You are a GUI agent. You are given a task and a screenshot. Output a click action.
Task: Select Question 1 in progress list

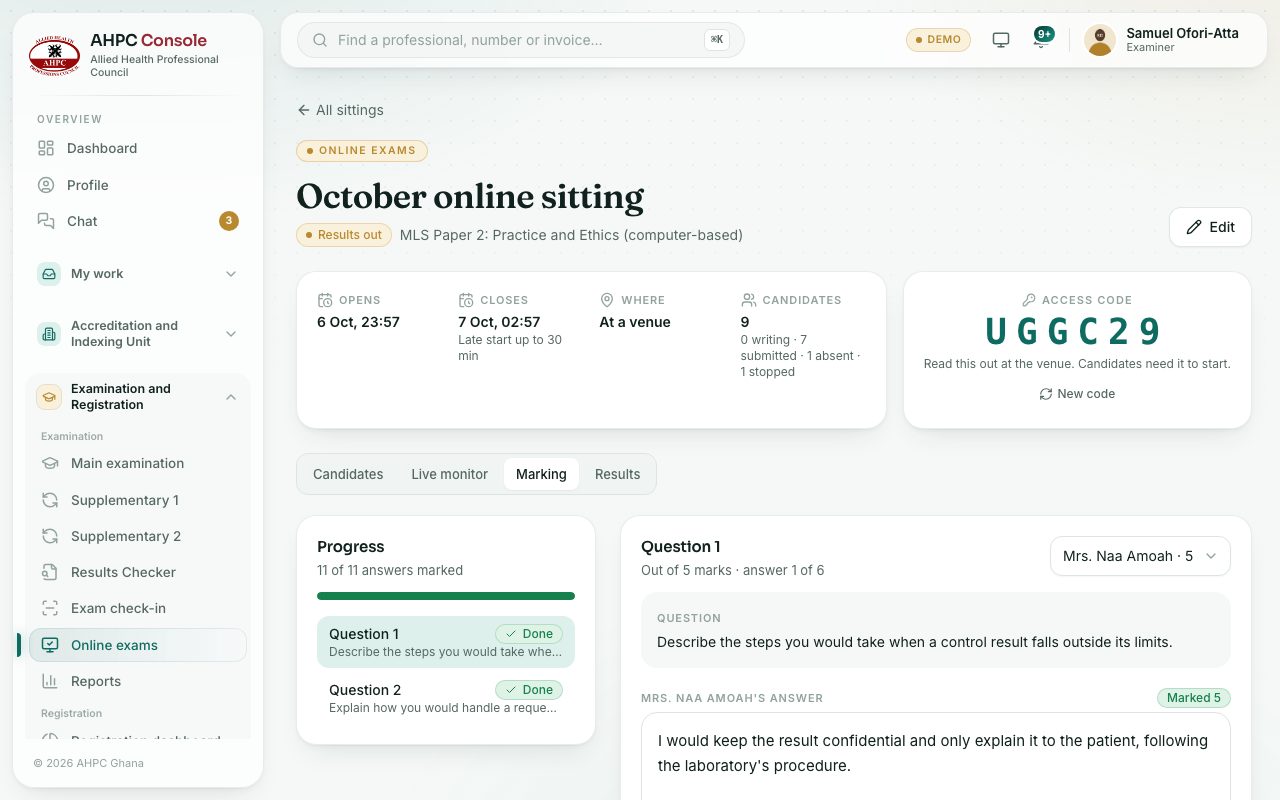pyautogui.click(x=446, y=642)
